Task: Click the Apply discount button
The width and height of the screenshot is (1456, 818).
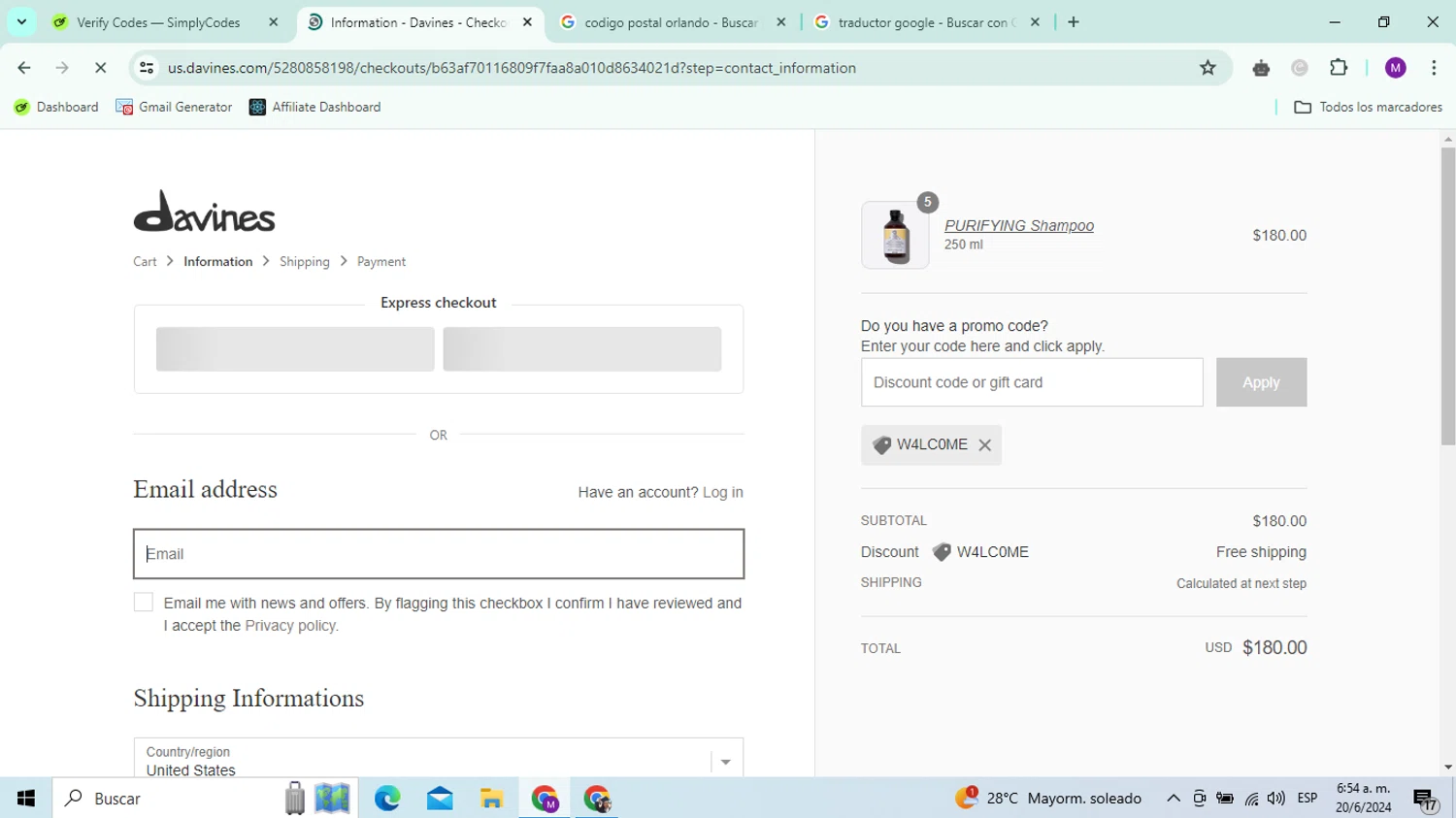Action: [1261, 382]
